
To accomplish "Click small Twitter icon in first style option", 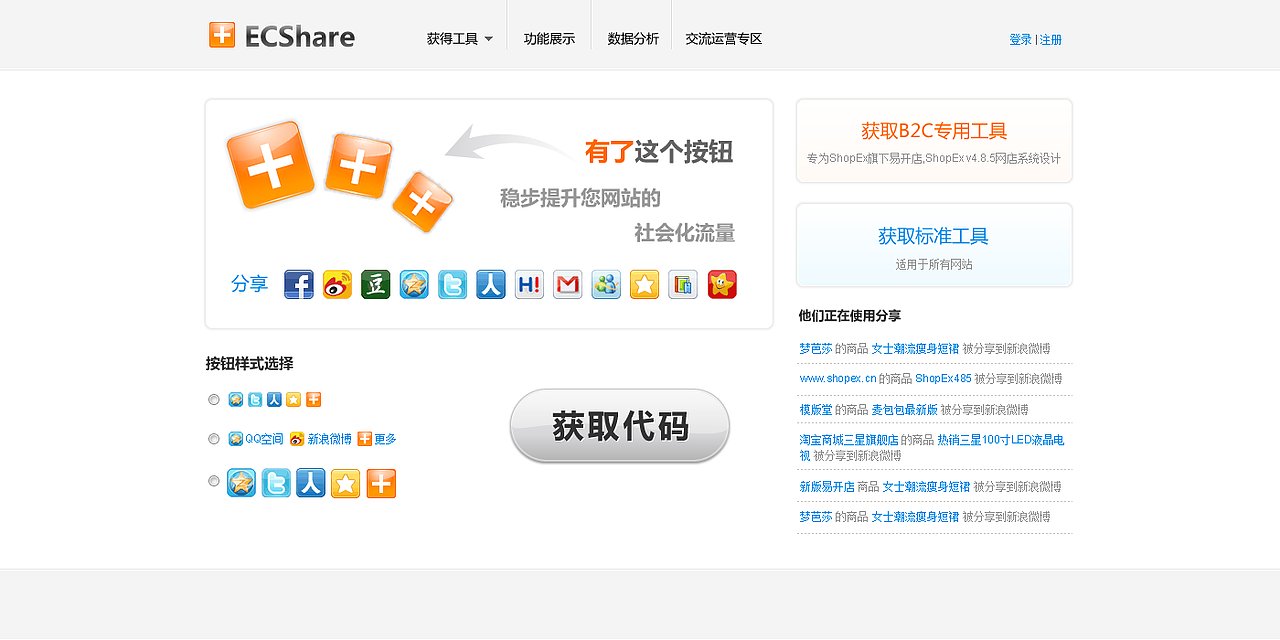I will pos(255,400).
